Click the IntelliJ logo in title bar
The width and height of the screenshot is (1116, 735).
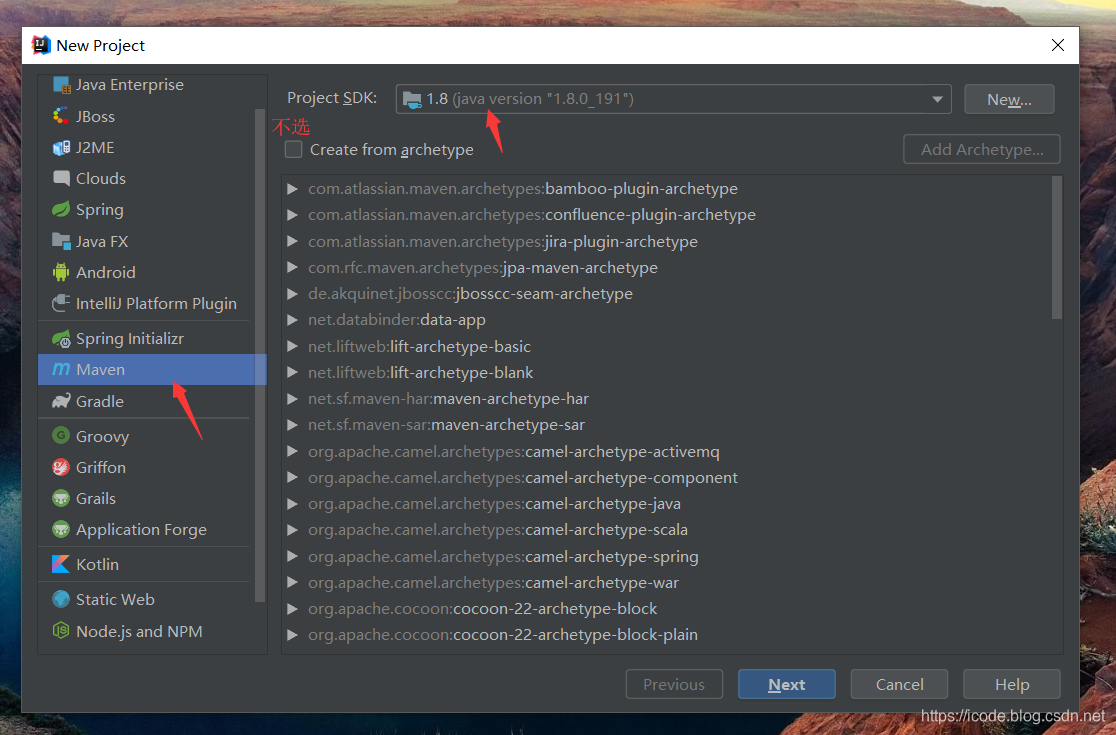(x=41, y=45)
